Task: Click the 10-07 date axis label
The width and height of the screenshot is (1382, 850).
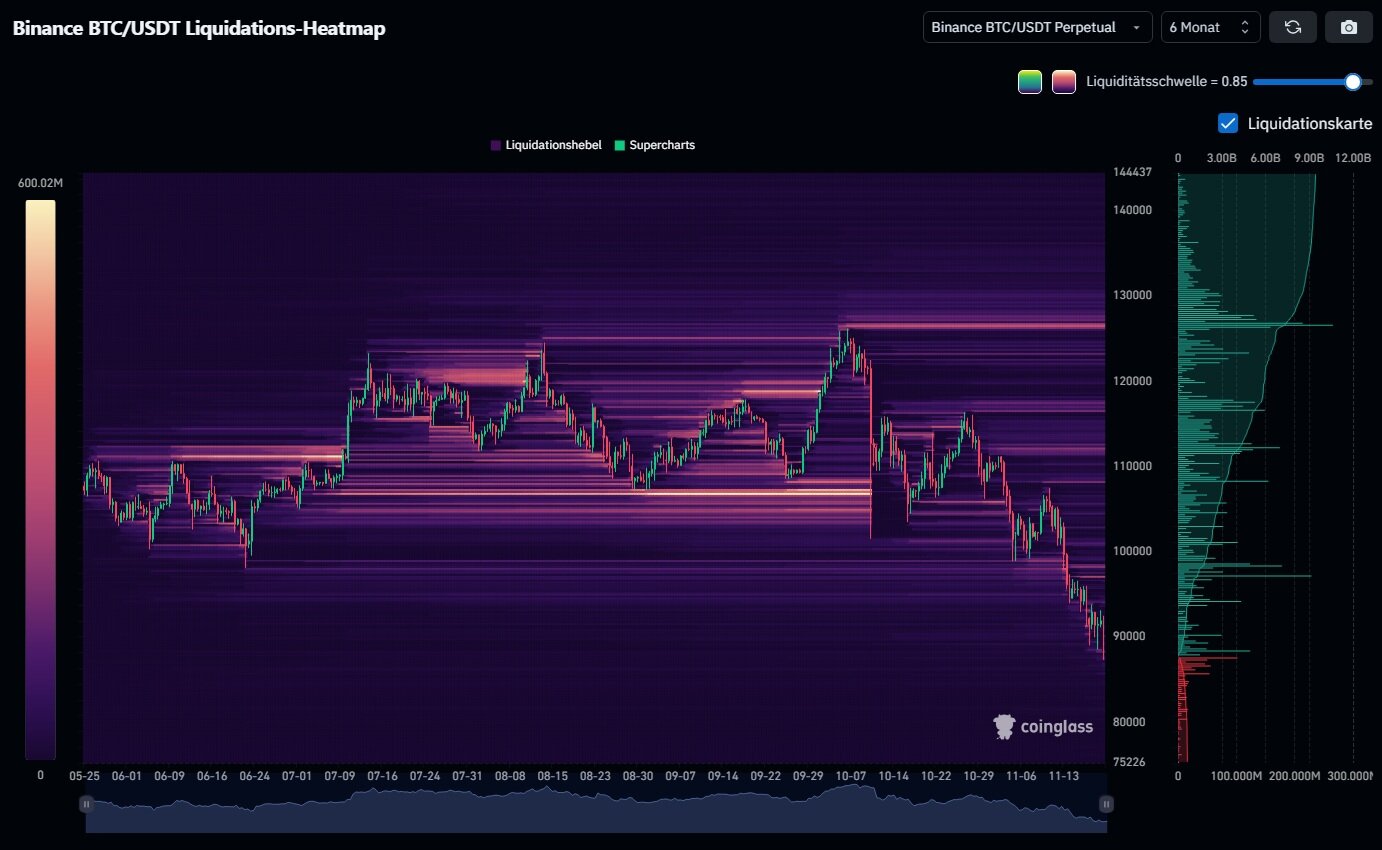Action: pyautogui.click(x=851, y=776)
